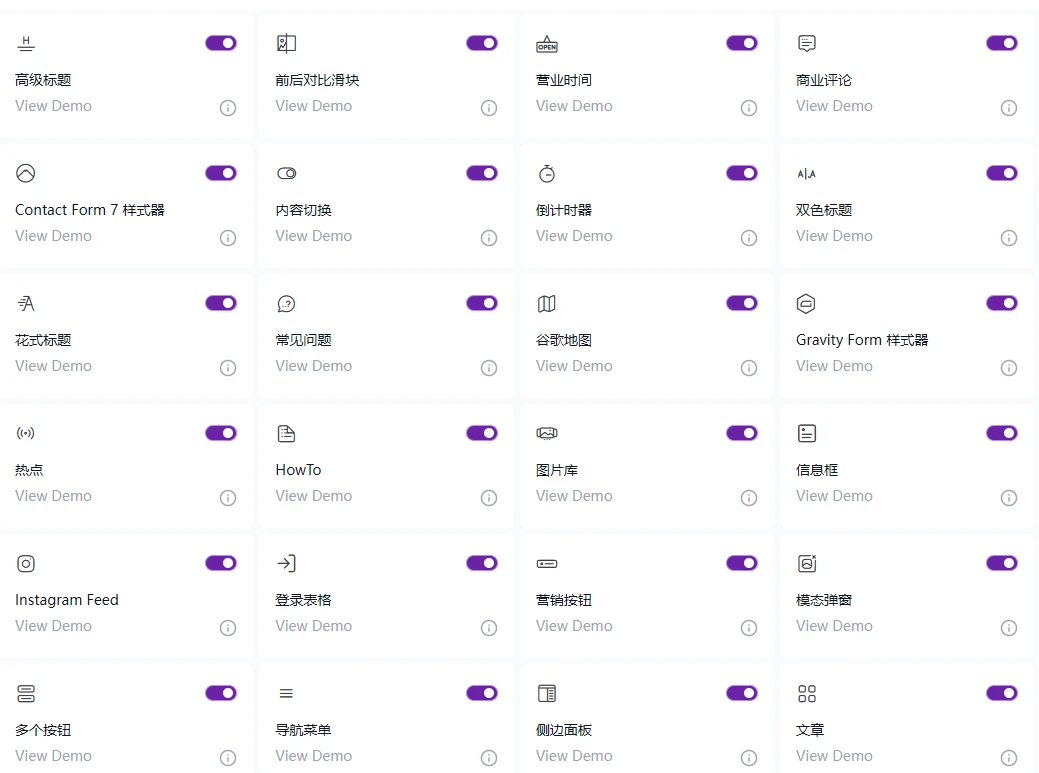Viewport: 1039px width, 773px height.
Task: Click the 导航菜单 hamburger icon
Action: coord(286,693)
